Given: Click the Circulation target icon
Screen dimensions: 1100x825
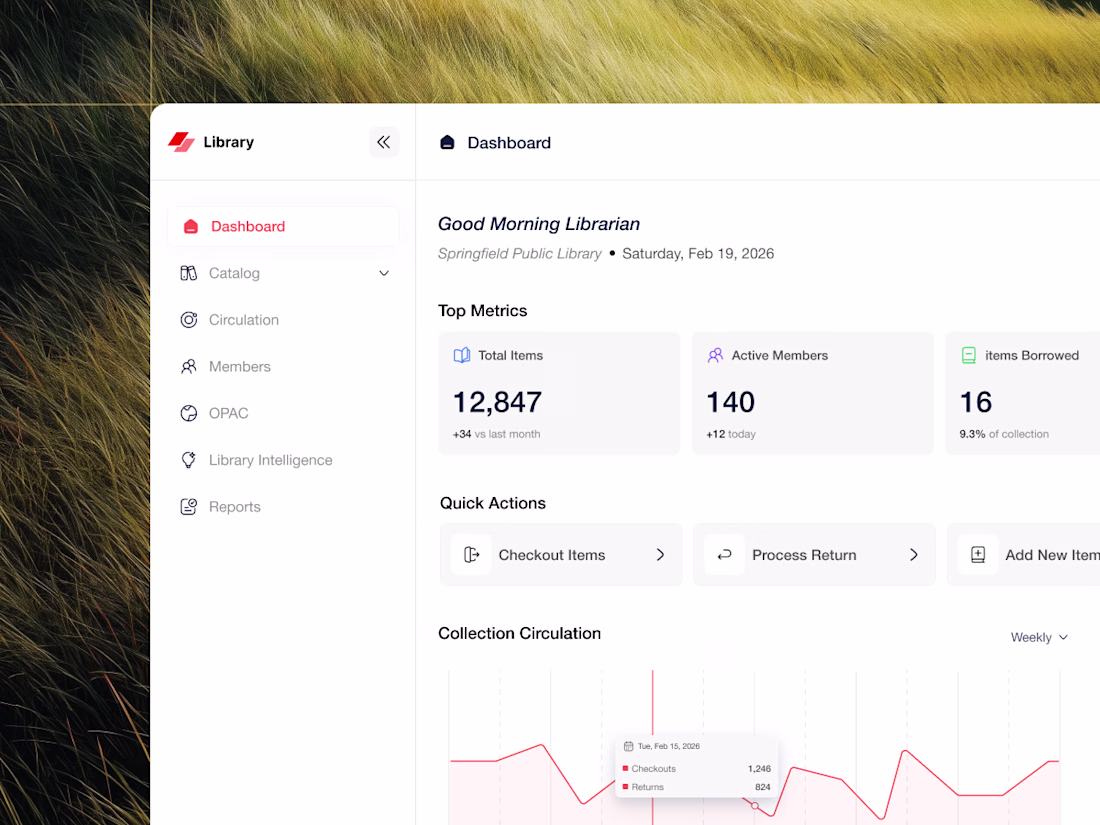Looking at the screenshot, I should click(x=189, y=320).
